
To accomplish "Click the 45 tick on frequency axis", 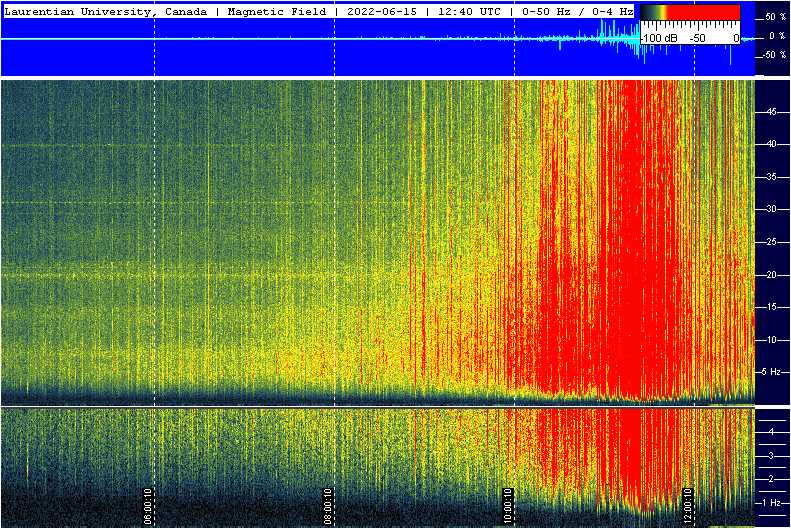I will (x=771, y=113).
